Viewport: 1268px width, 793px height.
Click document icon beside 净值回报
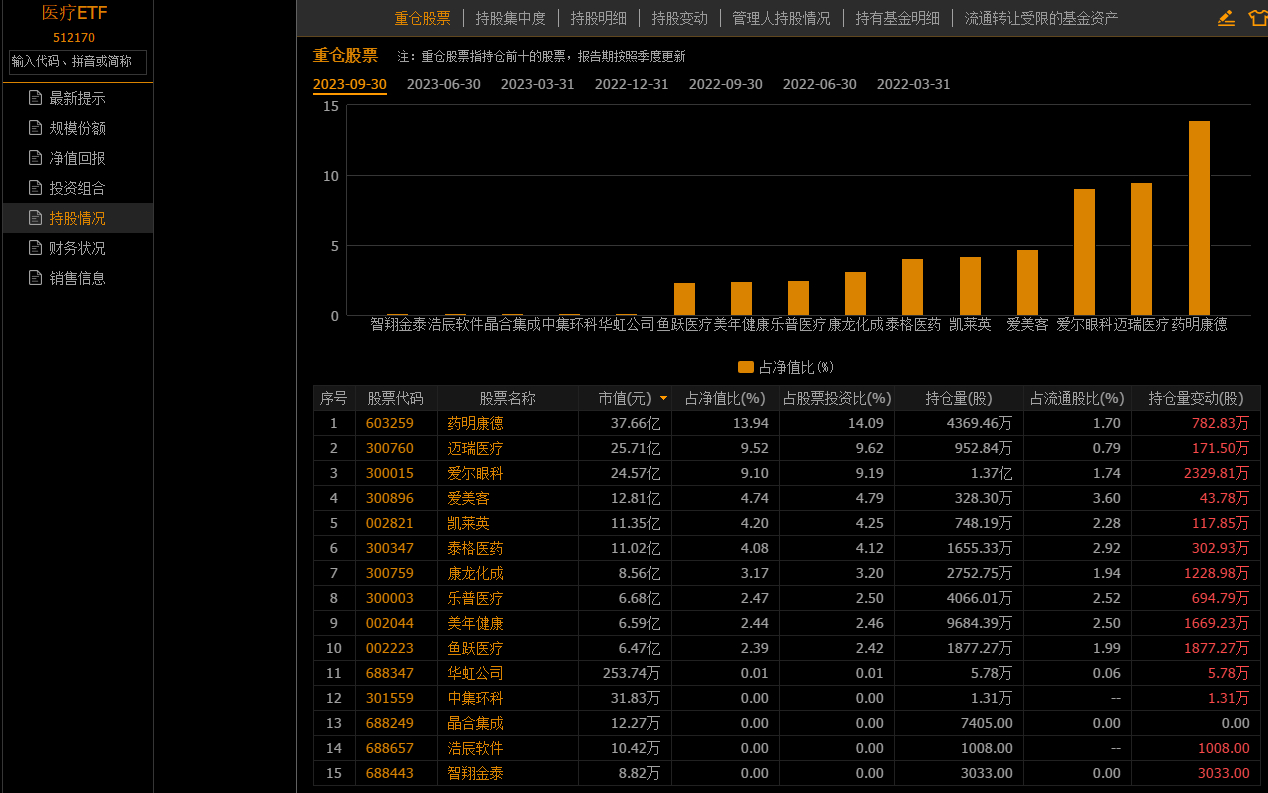click(x=36, y=158)
